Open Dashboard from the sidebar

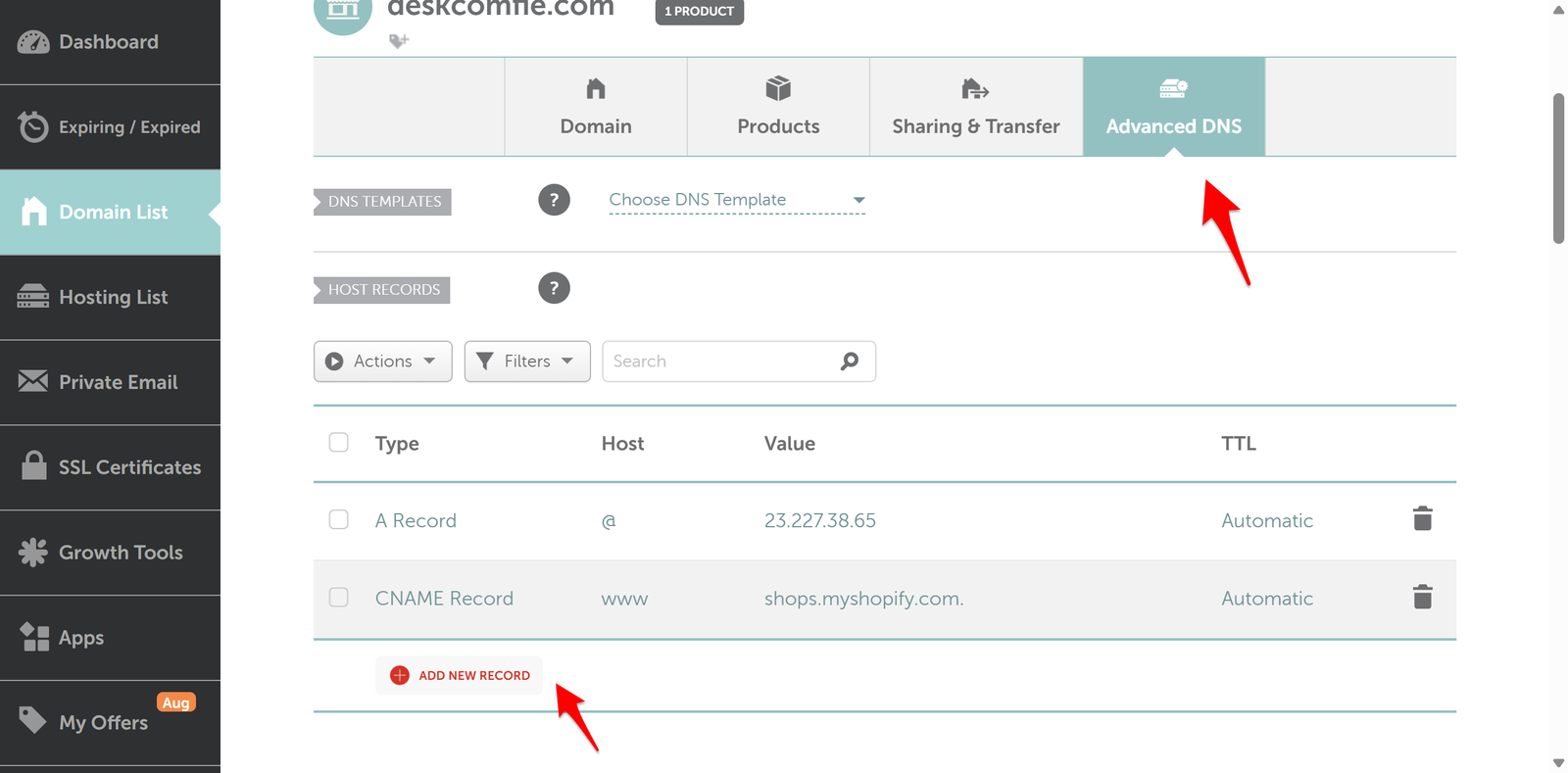click(110, 42)
